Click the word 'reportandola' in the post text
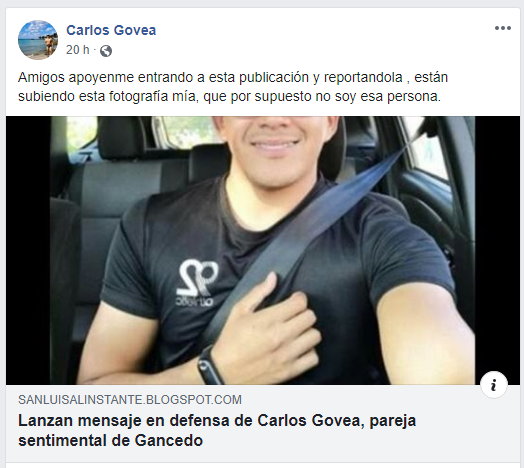The width and height of the screenshot is (524, 468). tap(363, 78)
